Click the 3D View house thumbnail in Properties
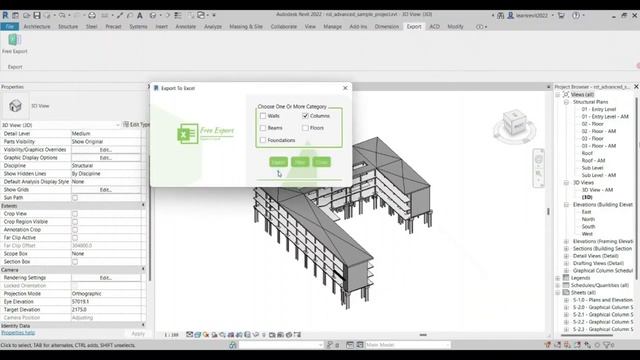This screenshot has width=640, height=360. (x=15, y=106)
